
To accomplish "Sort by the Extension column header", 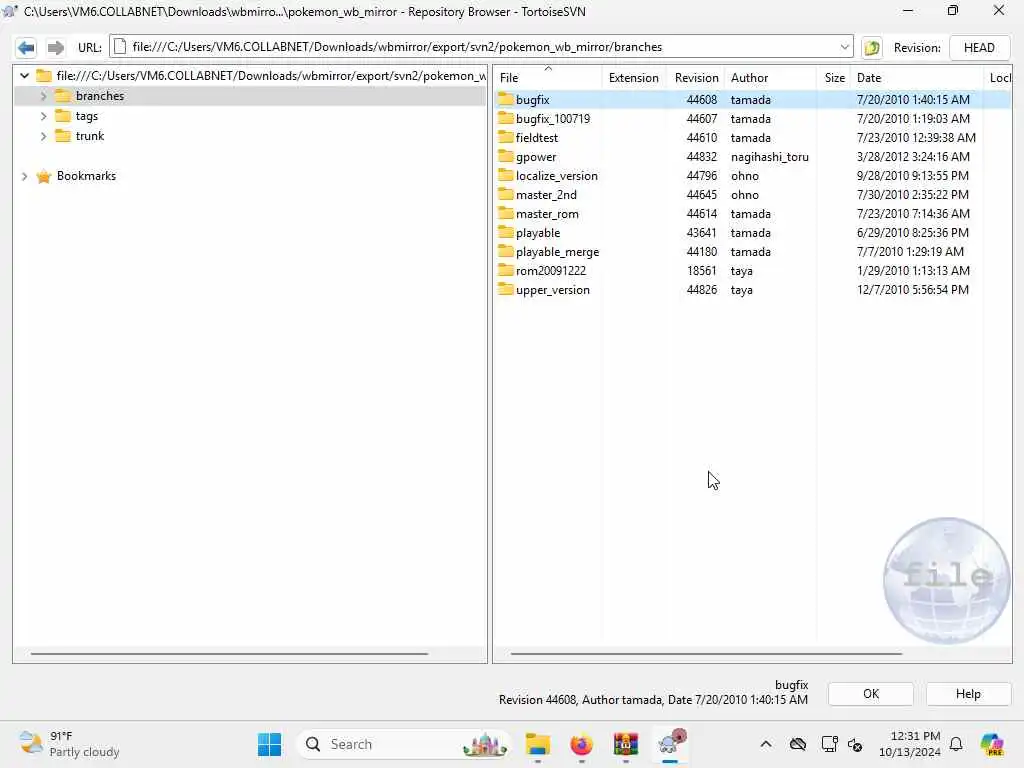I will (633, 78).
